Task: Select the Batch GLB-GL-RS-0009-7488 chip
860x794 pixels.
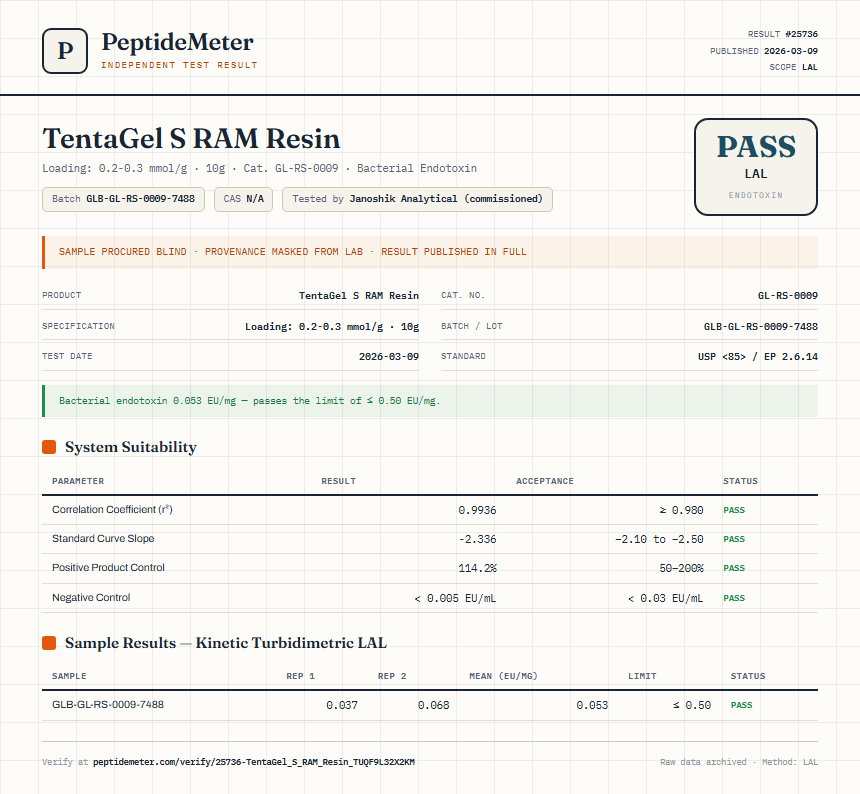Action: click(123, 199)
